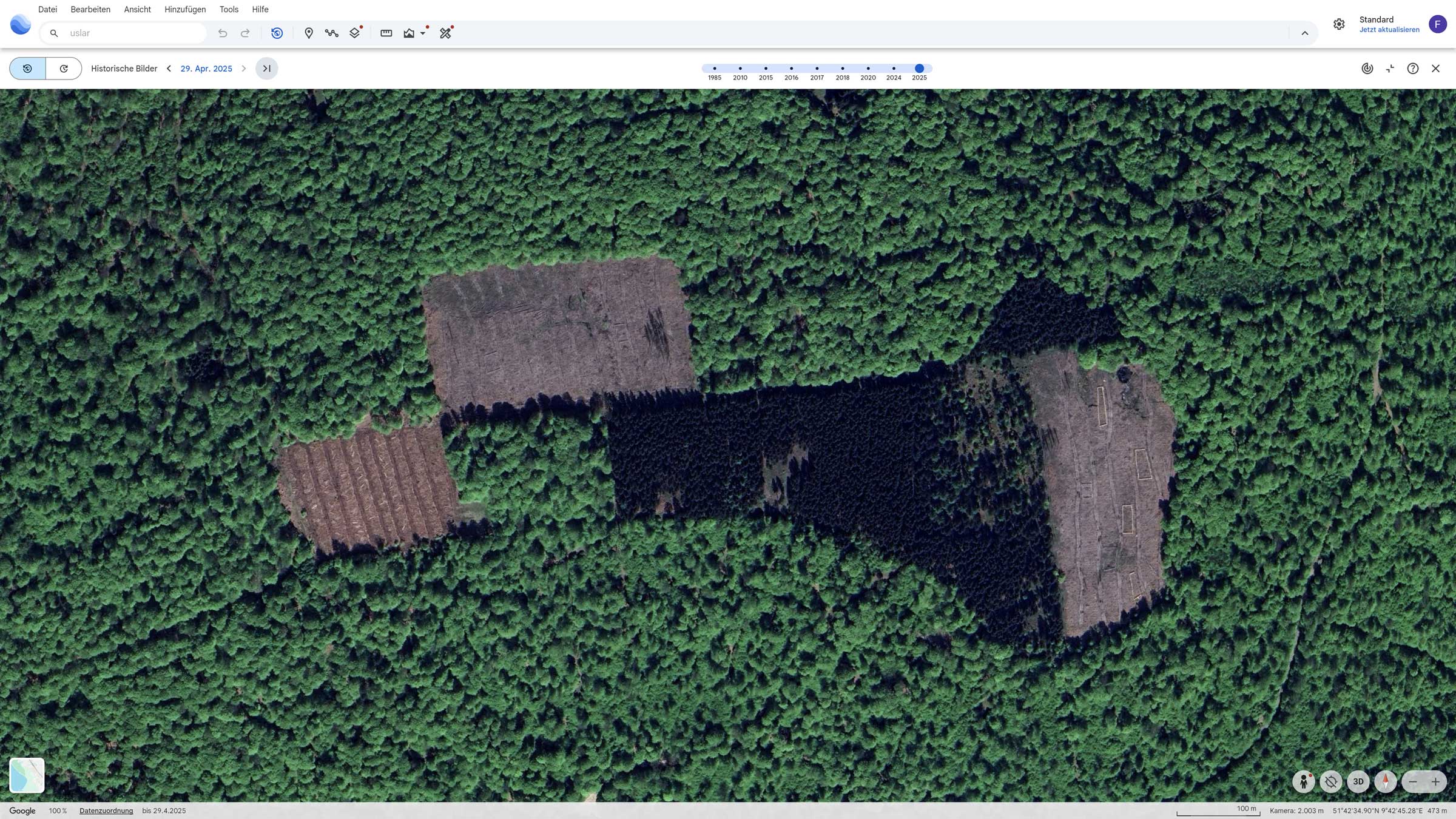Open help for historical imagery
Viewport: 1456px width, 819px height.
click(x=1413, y=69)
